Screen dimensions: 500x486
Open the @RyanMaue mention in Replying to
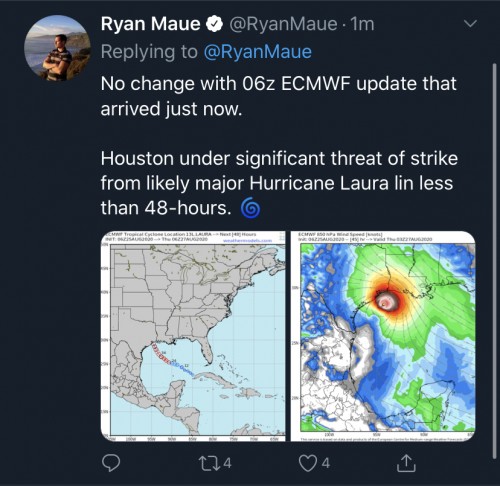pyautogui.click(x=257, y=52)
